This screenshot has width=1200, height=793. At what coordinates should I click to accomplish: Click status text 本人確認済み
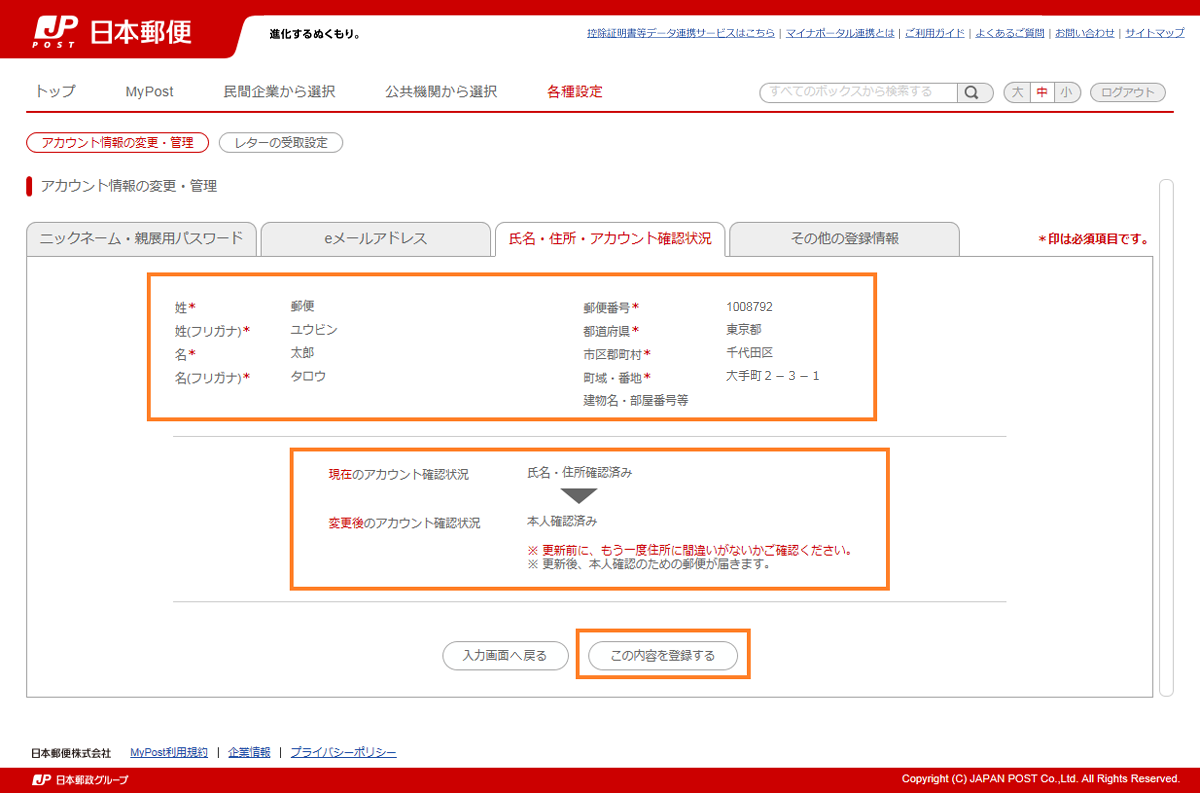pos(562,521)
